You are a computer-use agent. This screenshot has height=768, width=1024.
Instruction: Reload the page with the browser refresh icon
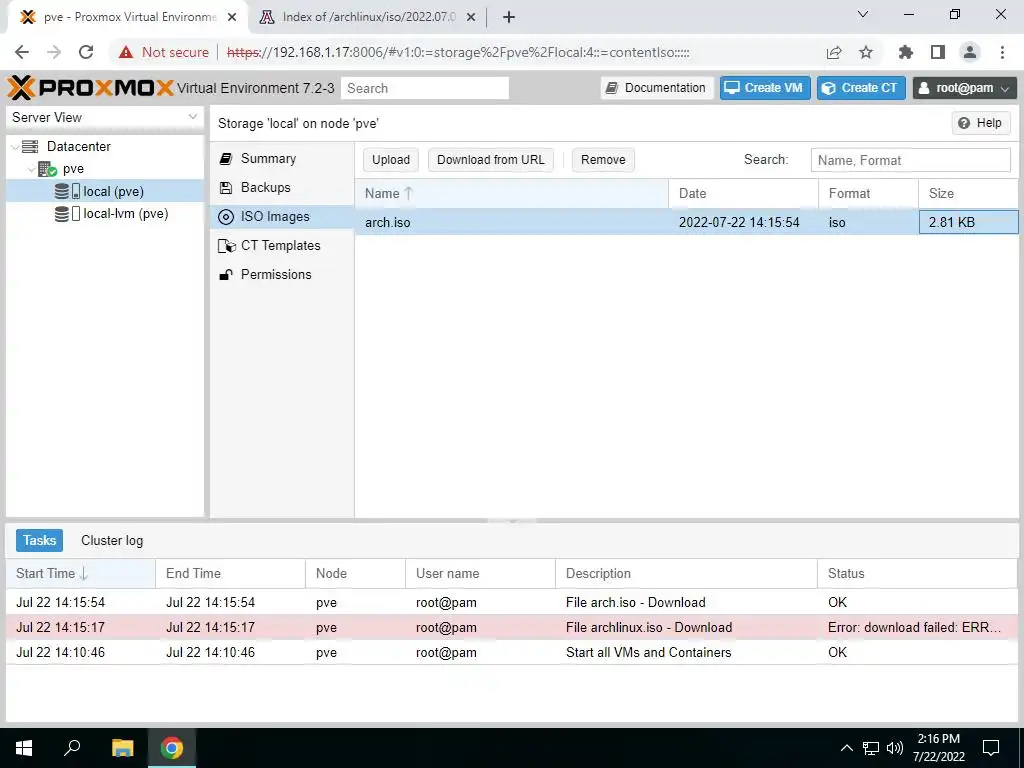[x=86, y=52]
